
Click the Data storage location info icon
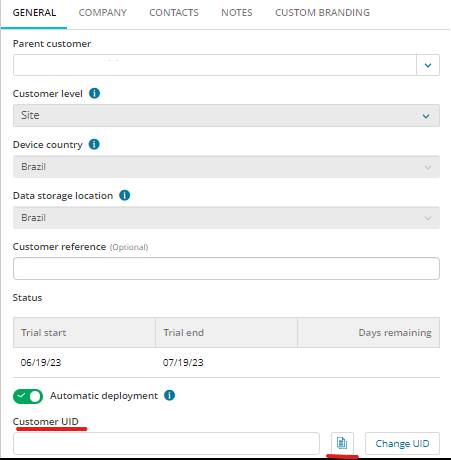tap(125, 195)
